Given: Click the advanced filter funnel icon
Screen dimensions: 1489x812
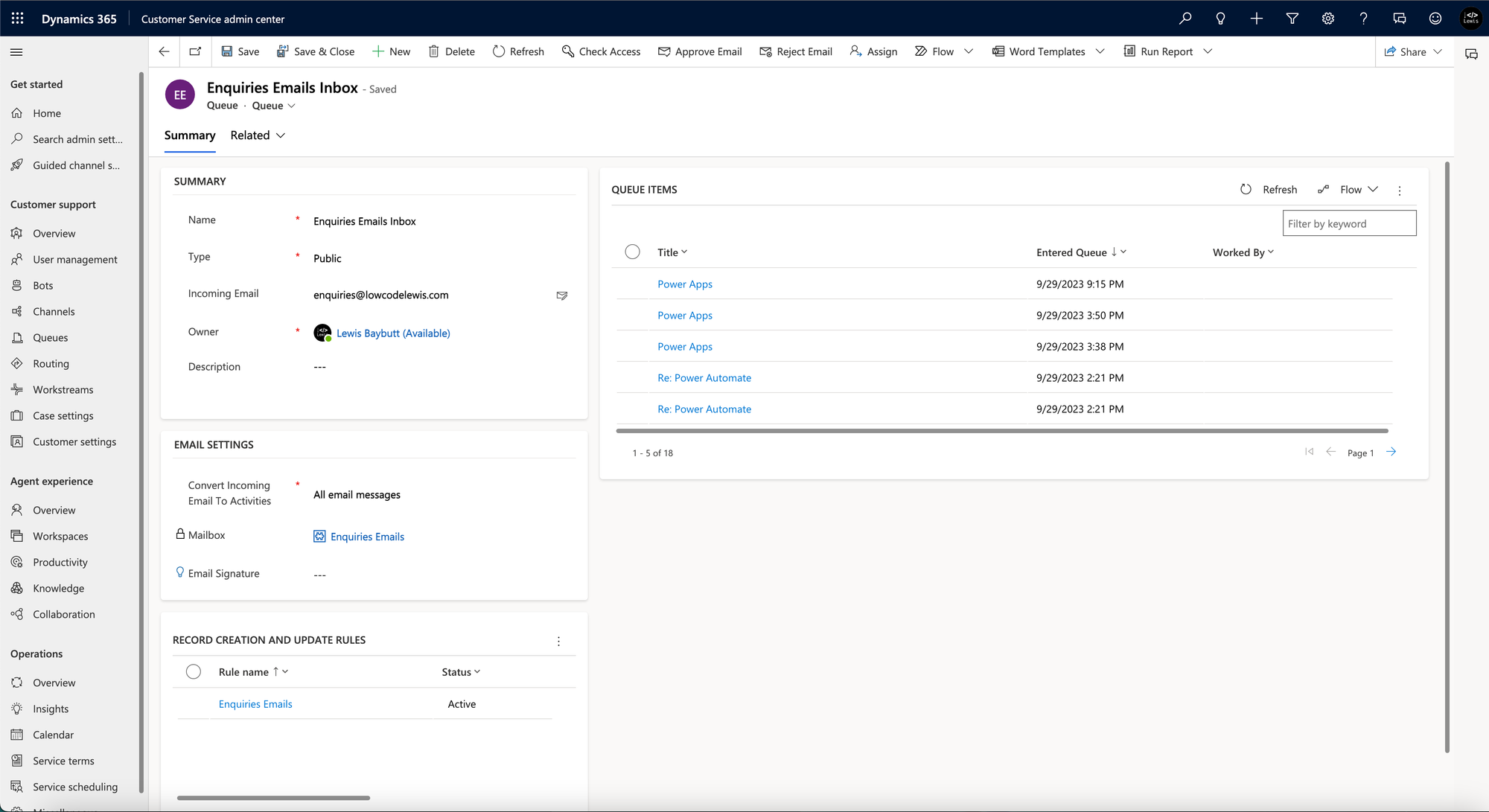Looking at the screenshot, I should pos(1292,19).
